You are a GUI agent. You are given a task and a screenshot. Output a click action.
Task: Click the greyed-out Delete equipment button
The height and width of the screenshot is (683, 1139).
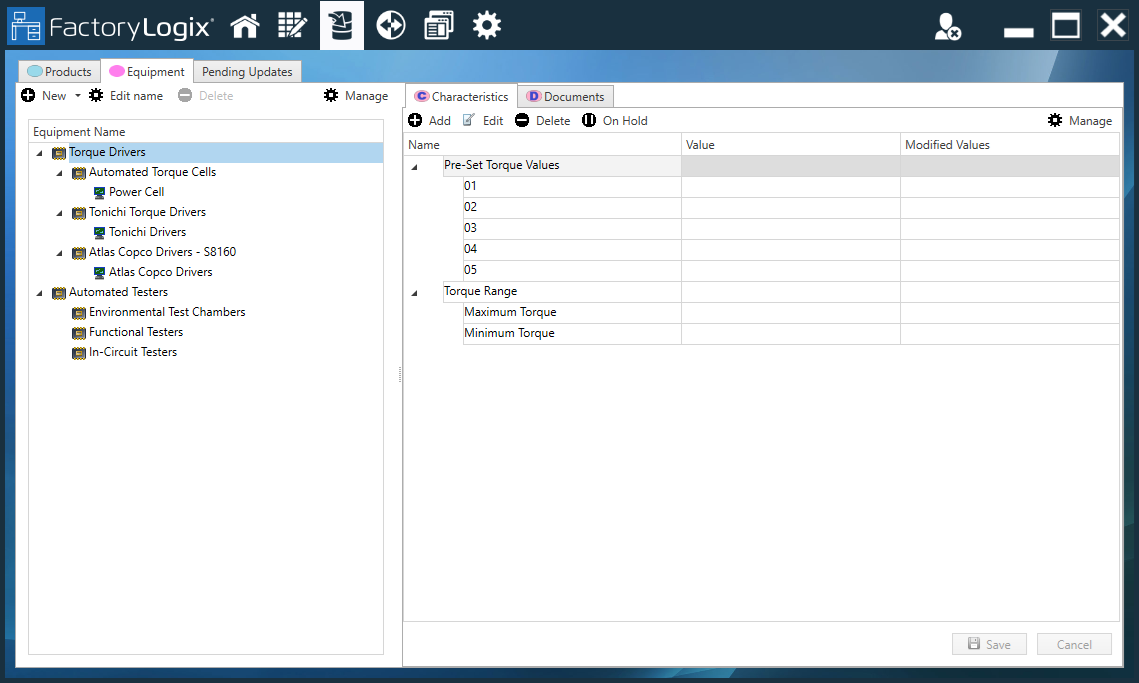(206, 95)
